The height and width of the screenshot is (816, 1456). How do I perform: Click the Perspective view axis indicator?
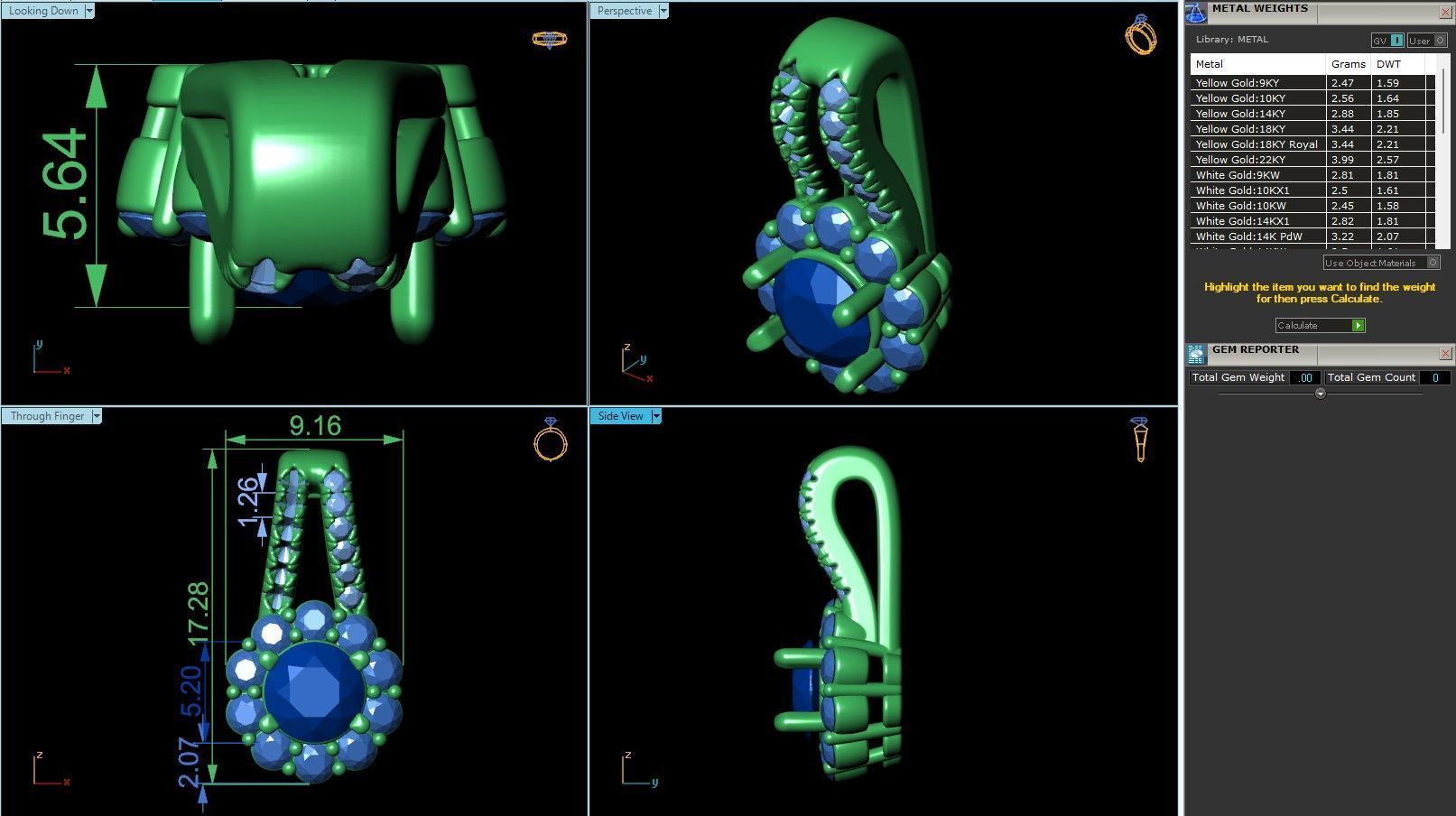point(637,363)
